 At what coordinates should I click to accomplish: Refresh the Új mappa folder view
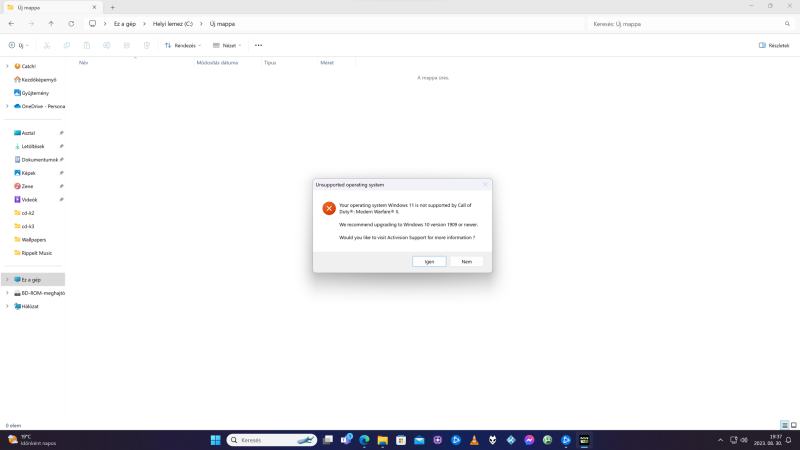(x=71, y=23)
